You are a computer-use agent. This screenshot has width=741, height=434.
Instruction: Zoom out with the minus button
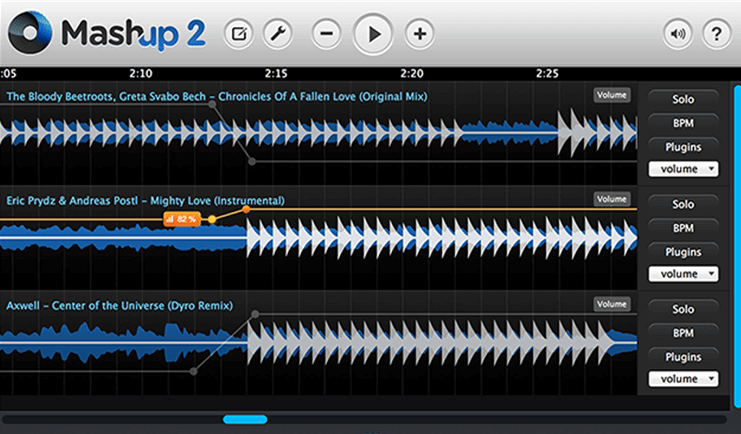326,34
